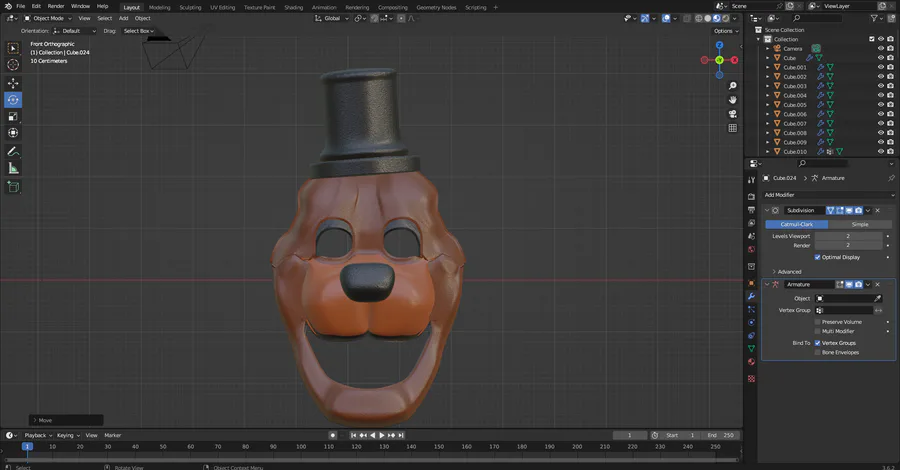Open the Object Mode dropdown
Screen dimensions: 900x470
click(x=48, y=18)
